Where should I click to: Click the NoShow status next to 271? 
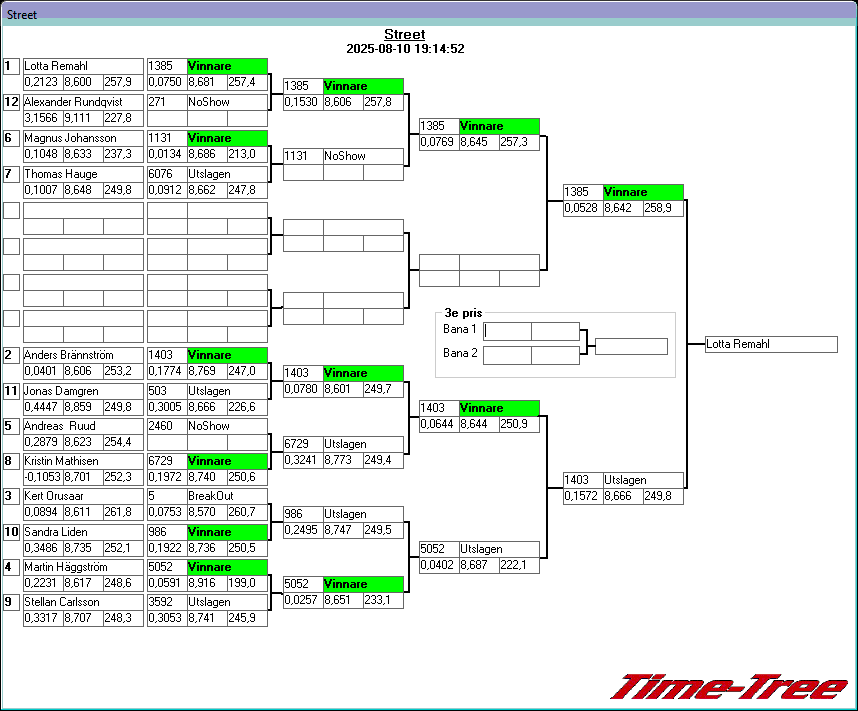(227, 102)
